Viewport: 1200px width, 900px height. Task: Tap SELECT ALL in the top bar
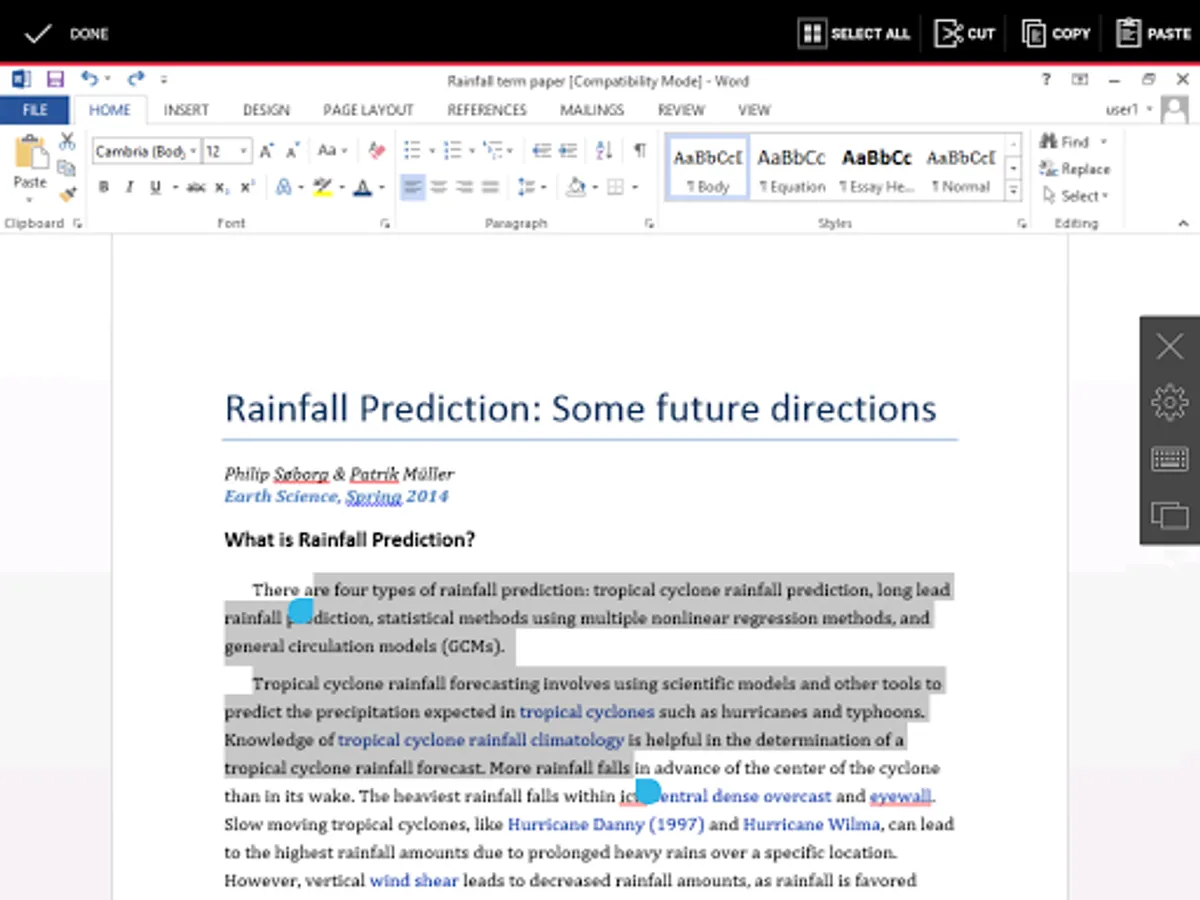point(855,33)
